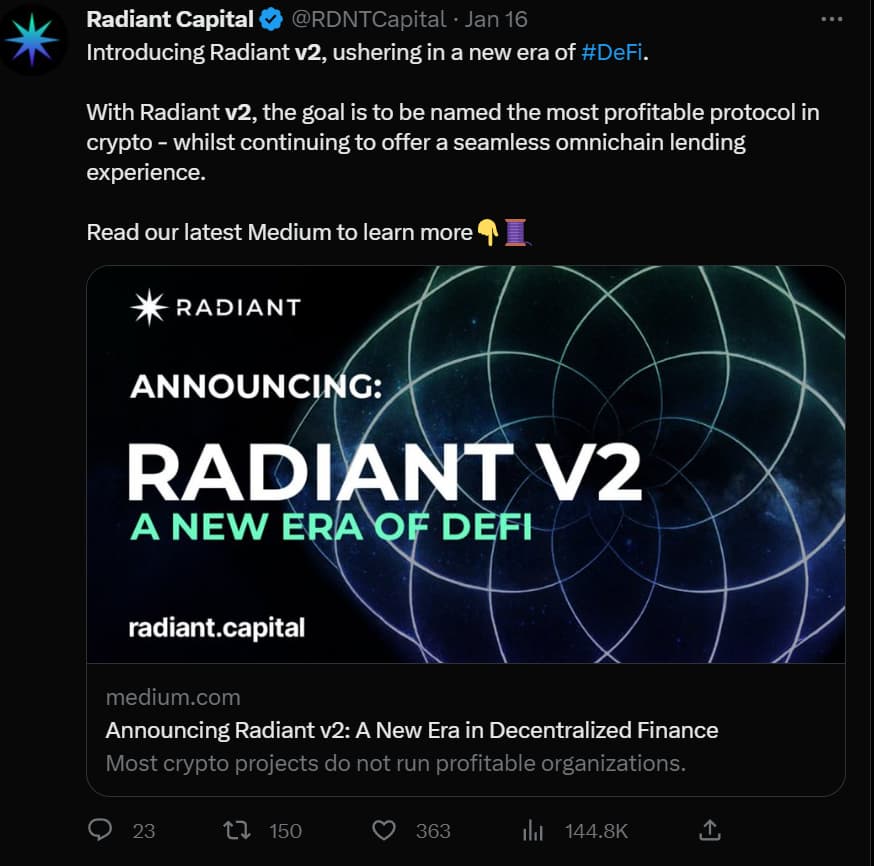
Task: Open the Radiant Capital display name link
Action: click(x=169, y=20)
